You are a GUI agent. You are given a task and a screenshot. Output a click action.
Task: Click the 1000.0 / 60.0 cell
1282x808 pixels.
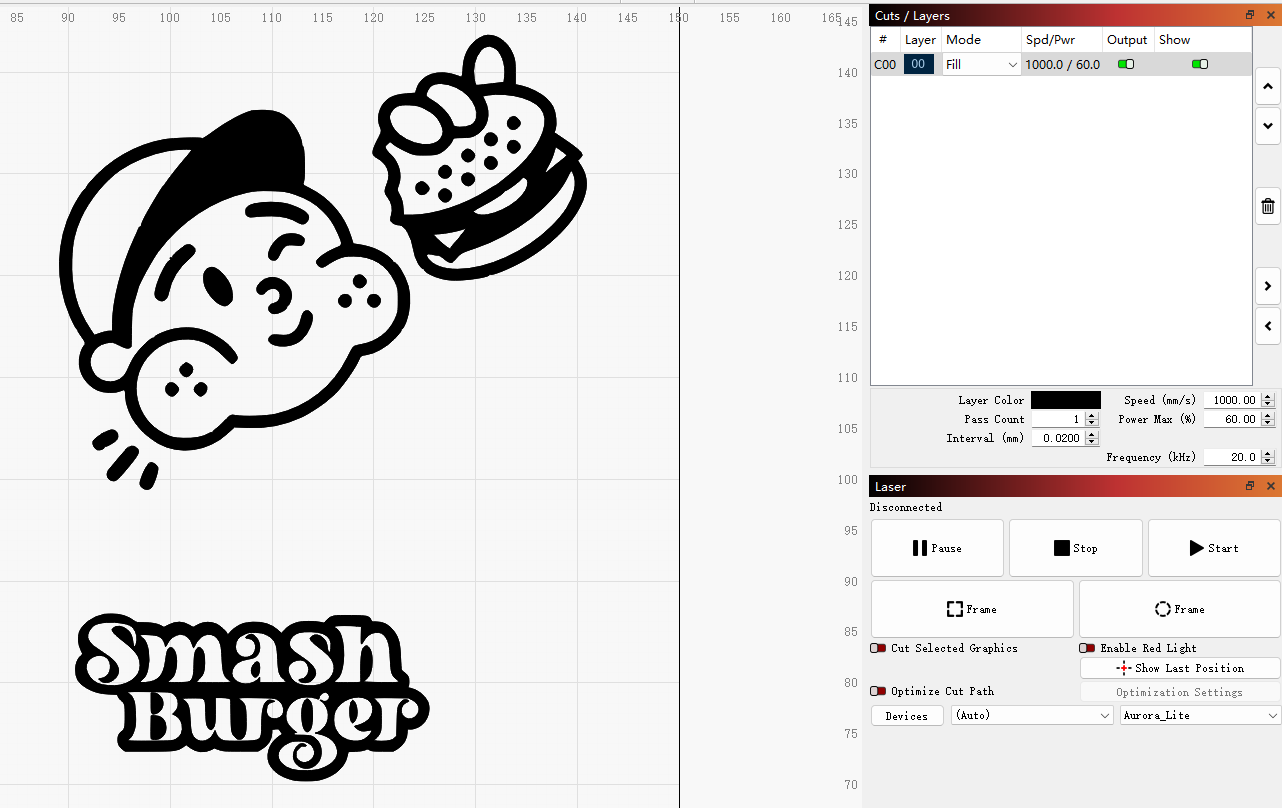tap(1061, 64)
